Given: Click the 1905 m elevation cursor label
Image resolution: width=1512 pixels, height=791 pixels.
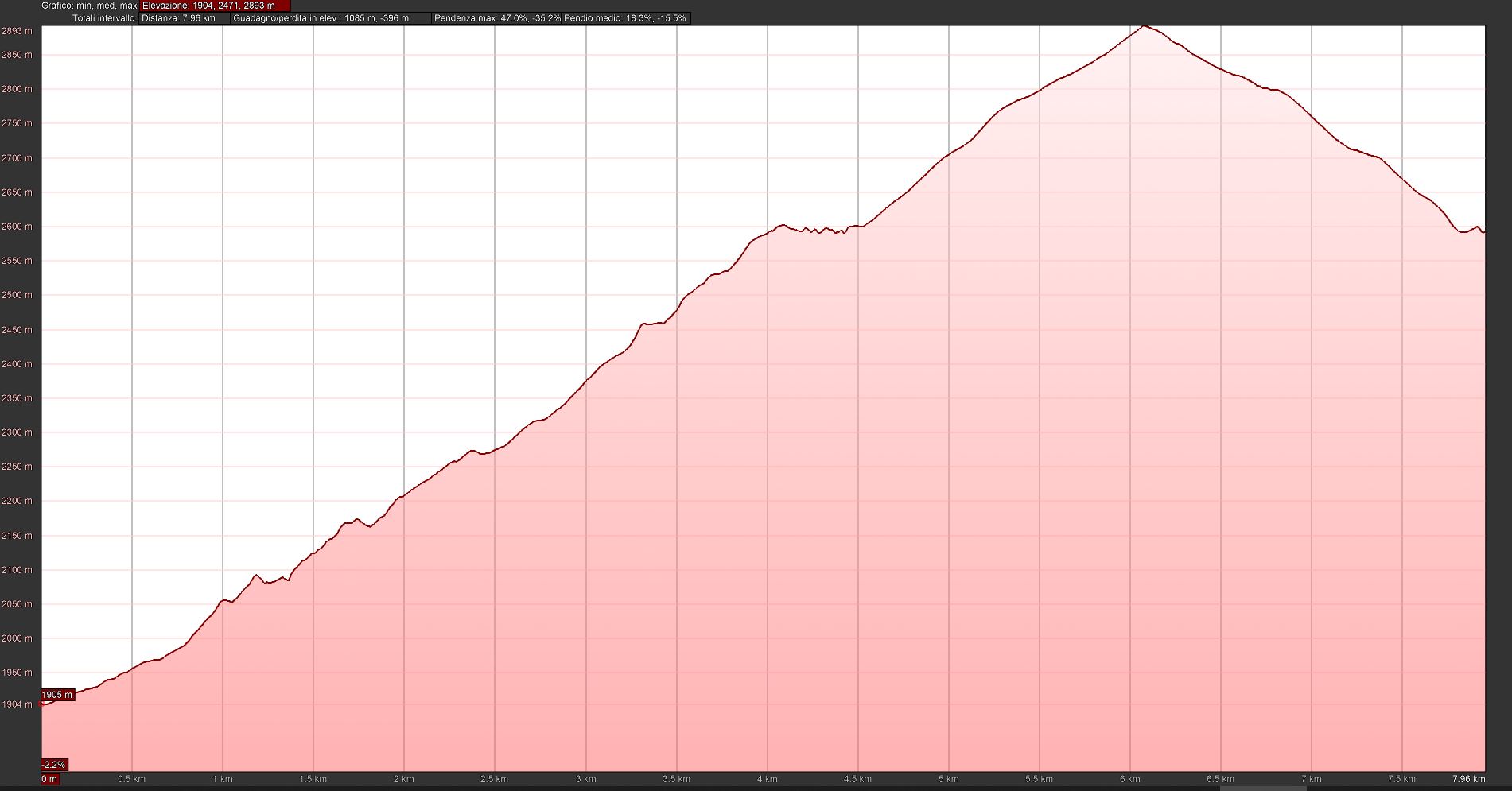Looking at the screenshot, I should (57, 695).
